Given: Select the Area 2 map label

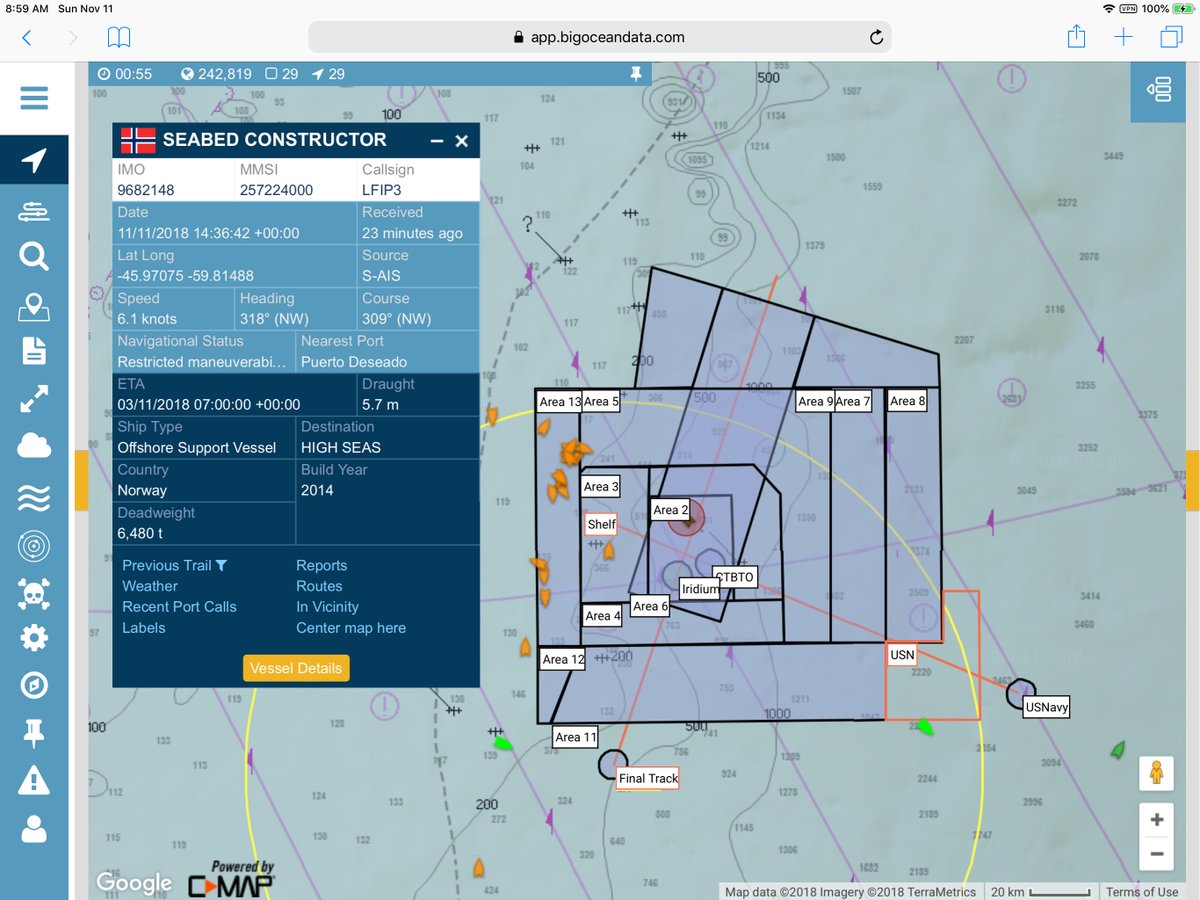Looking at the screenshot, I should click(671, 510).
